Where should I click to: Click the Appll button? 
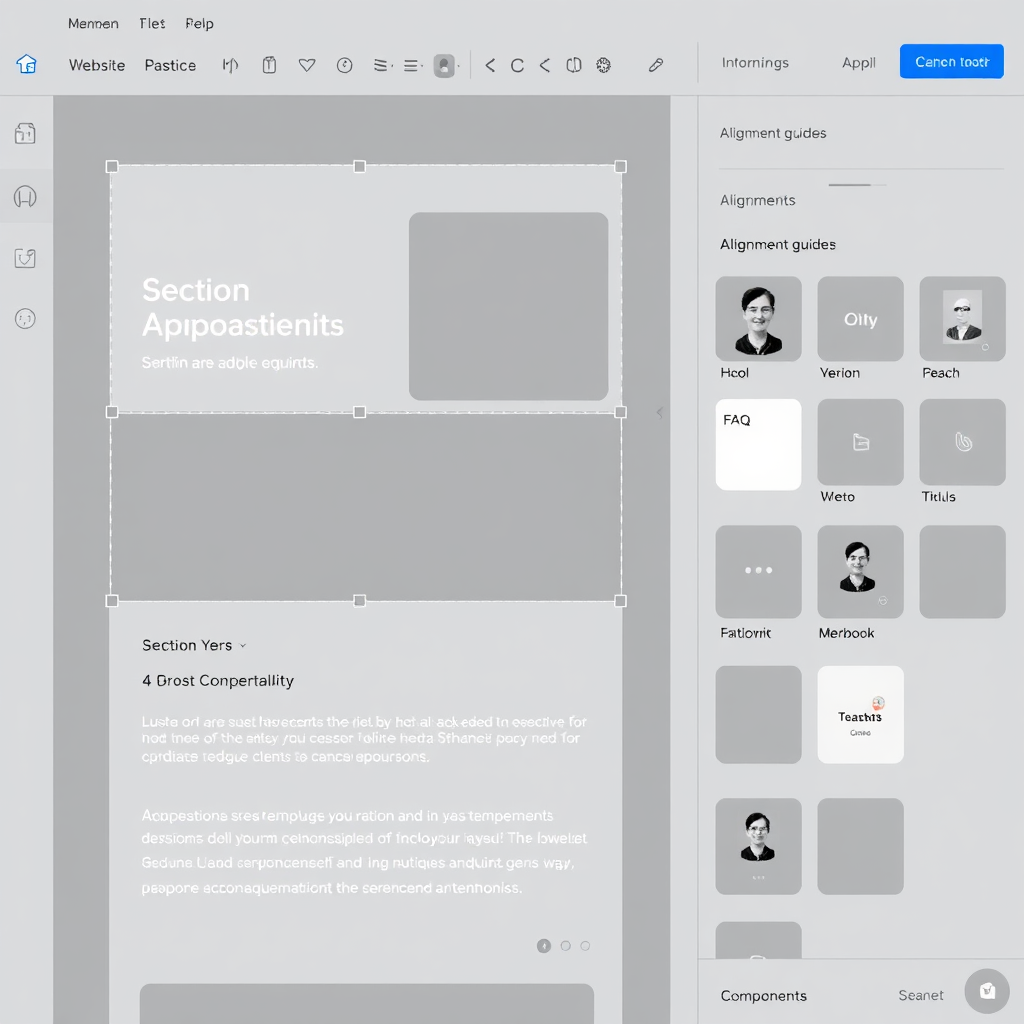[x=858, y=63]
